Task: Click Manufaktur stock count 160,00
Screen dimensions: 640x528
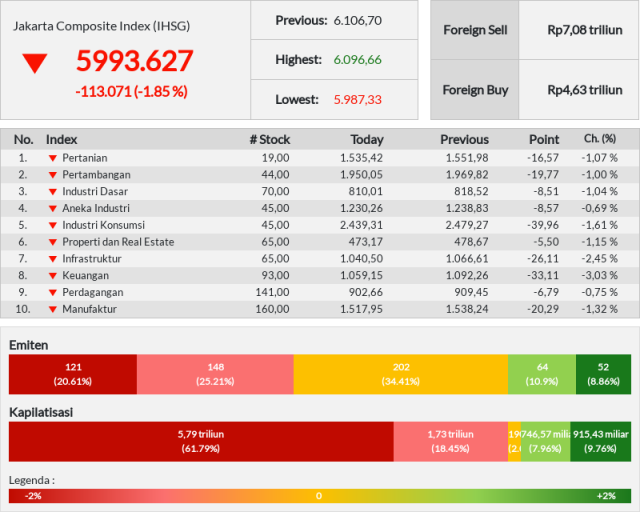Action: click(272, 309)
